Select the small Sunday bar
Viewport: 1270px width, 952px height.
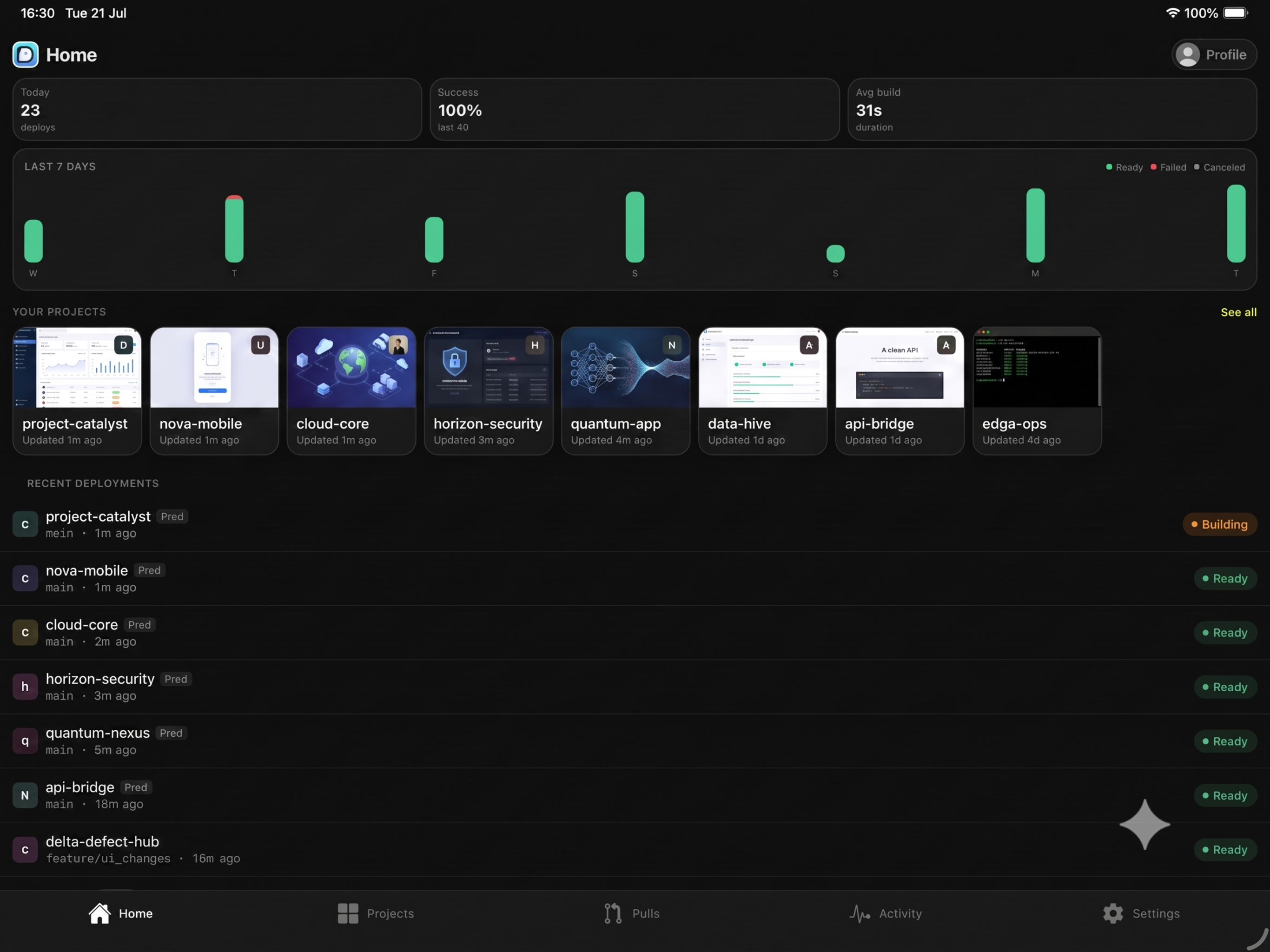click(x=835, y=253)
